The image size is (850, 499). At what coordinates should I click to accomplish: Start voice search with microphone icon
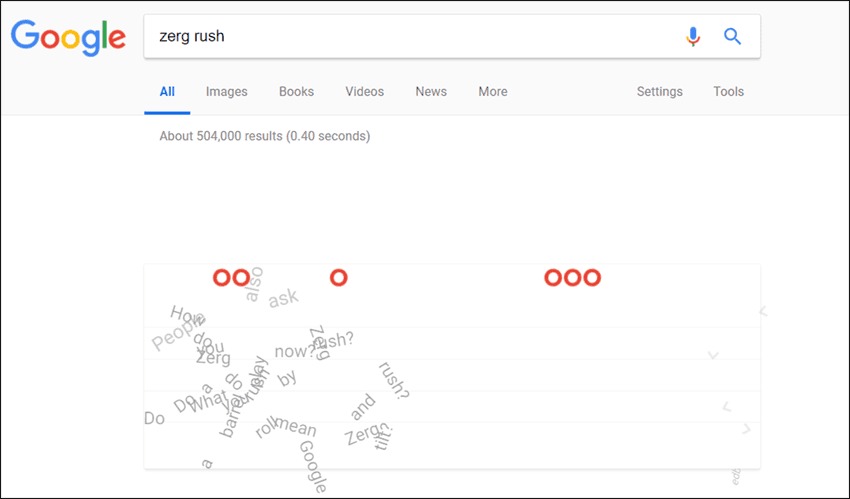click(693, 36)
